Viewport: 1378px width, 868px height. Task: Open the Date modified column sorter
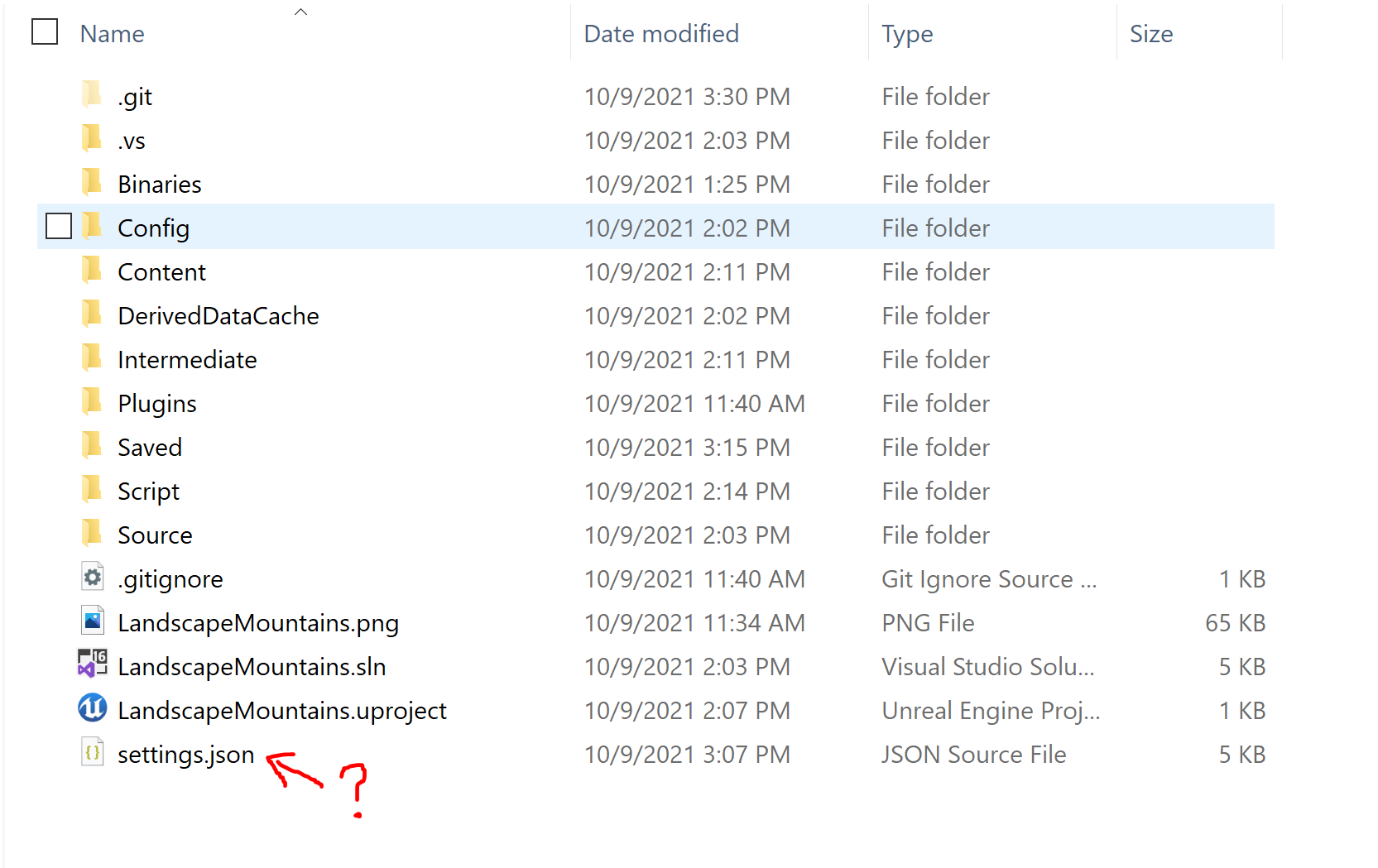[x=660, y=33]
